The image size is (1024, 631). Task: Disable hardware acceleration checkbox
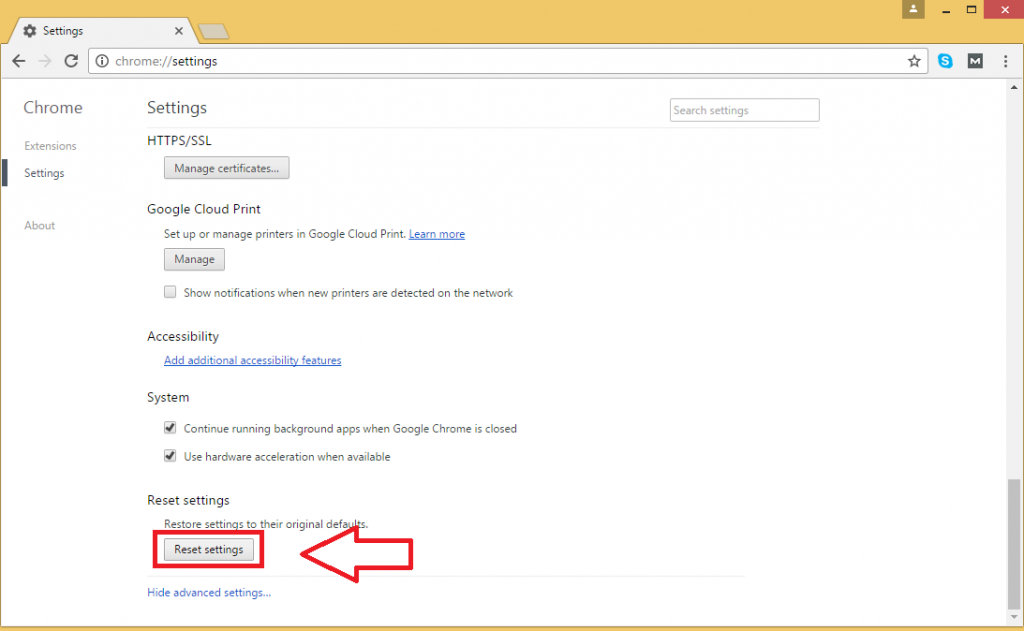pyautogui.click(x=170, y=456)
